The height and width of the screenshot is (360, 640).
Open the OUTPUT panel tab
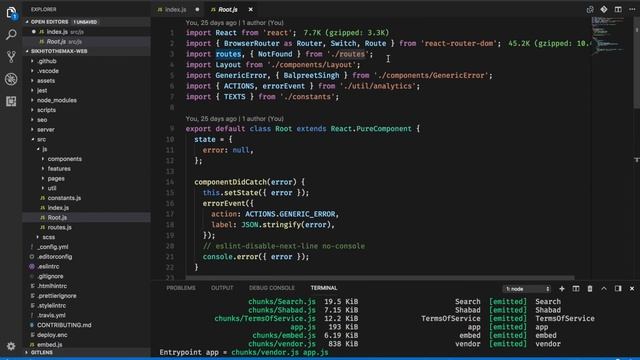[x=222, y=288]
